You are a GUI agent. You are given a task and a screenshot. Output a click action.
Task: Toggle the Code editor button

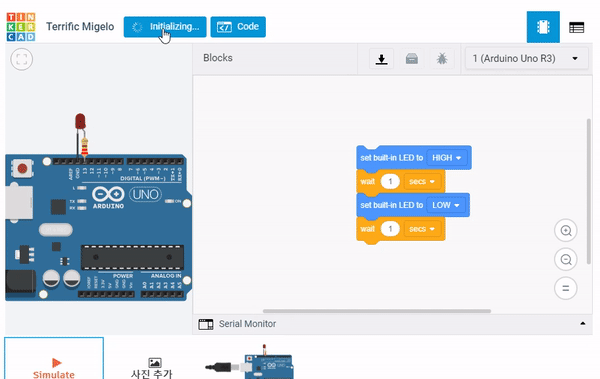(238, 27)
